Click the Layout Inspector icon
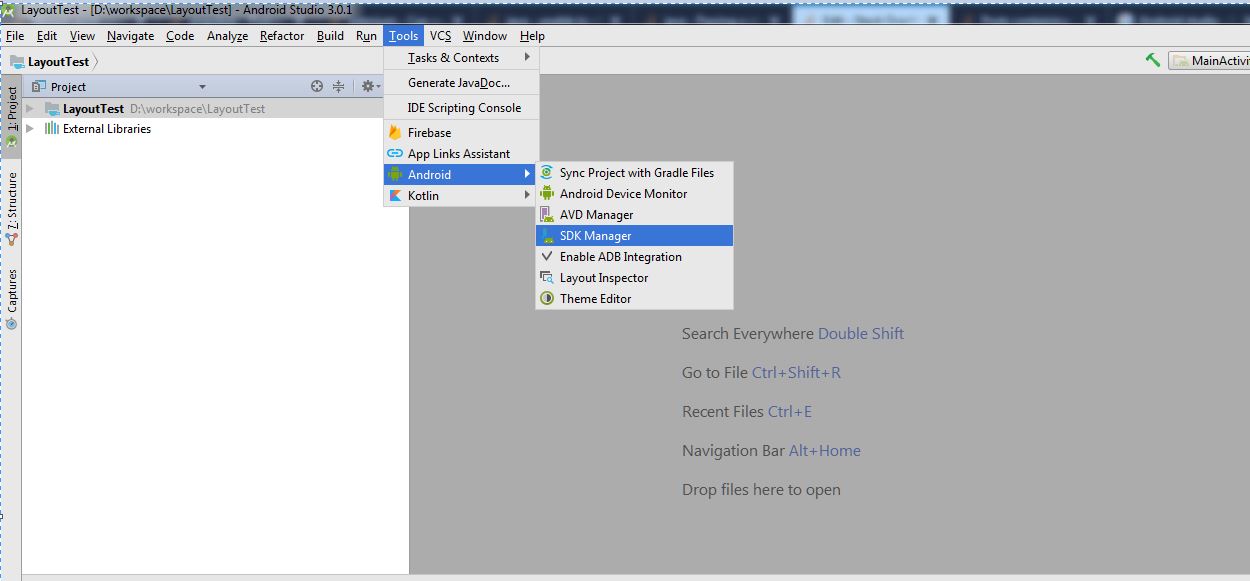 click(x=546, y=278)
